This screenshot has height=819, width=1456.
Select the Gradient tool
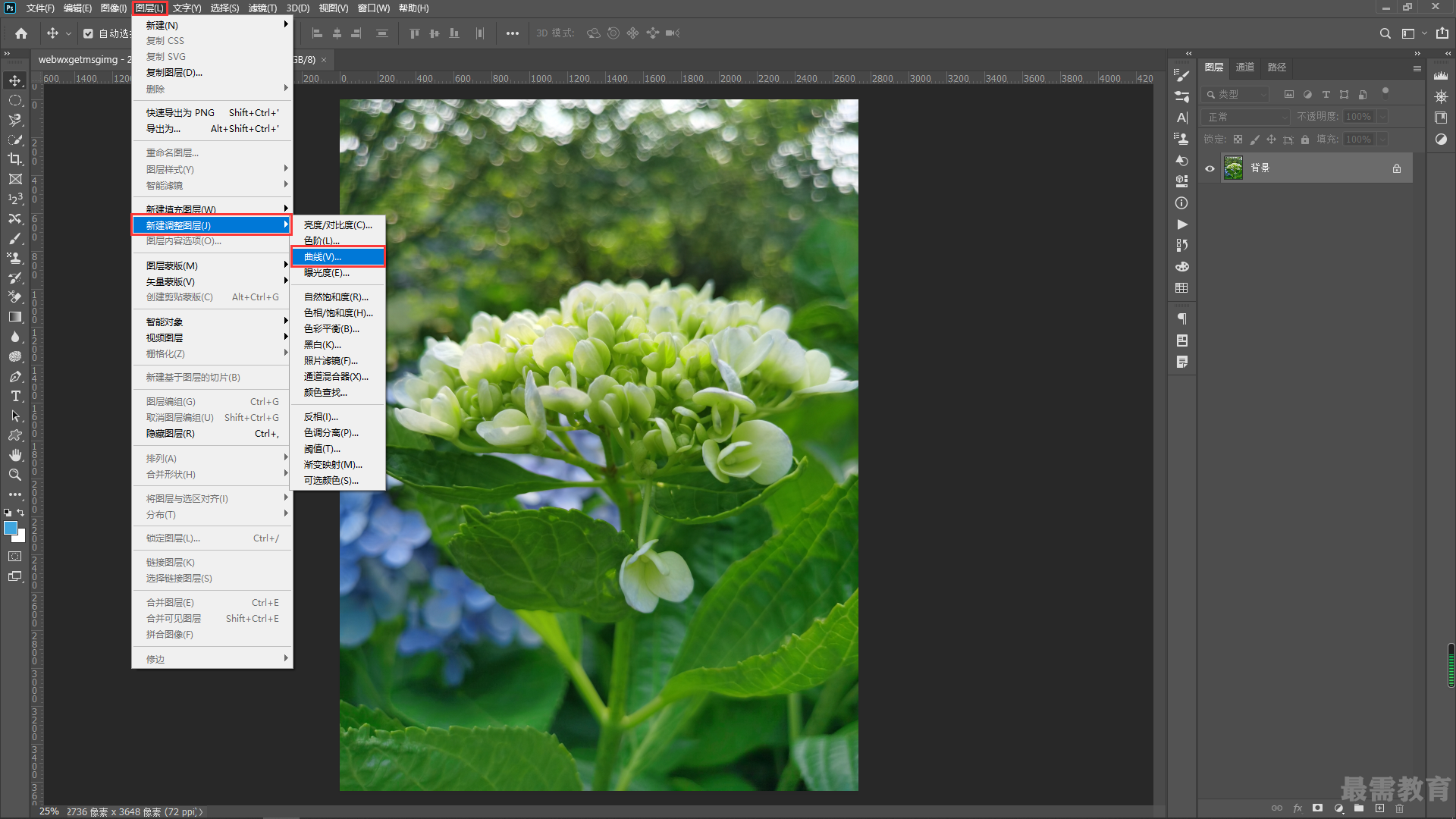[15, 317]
